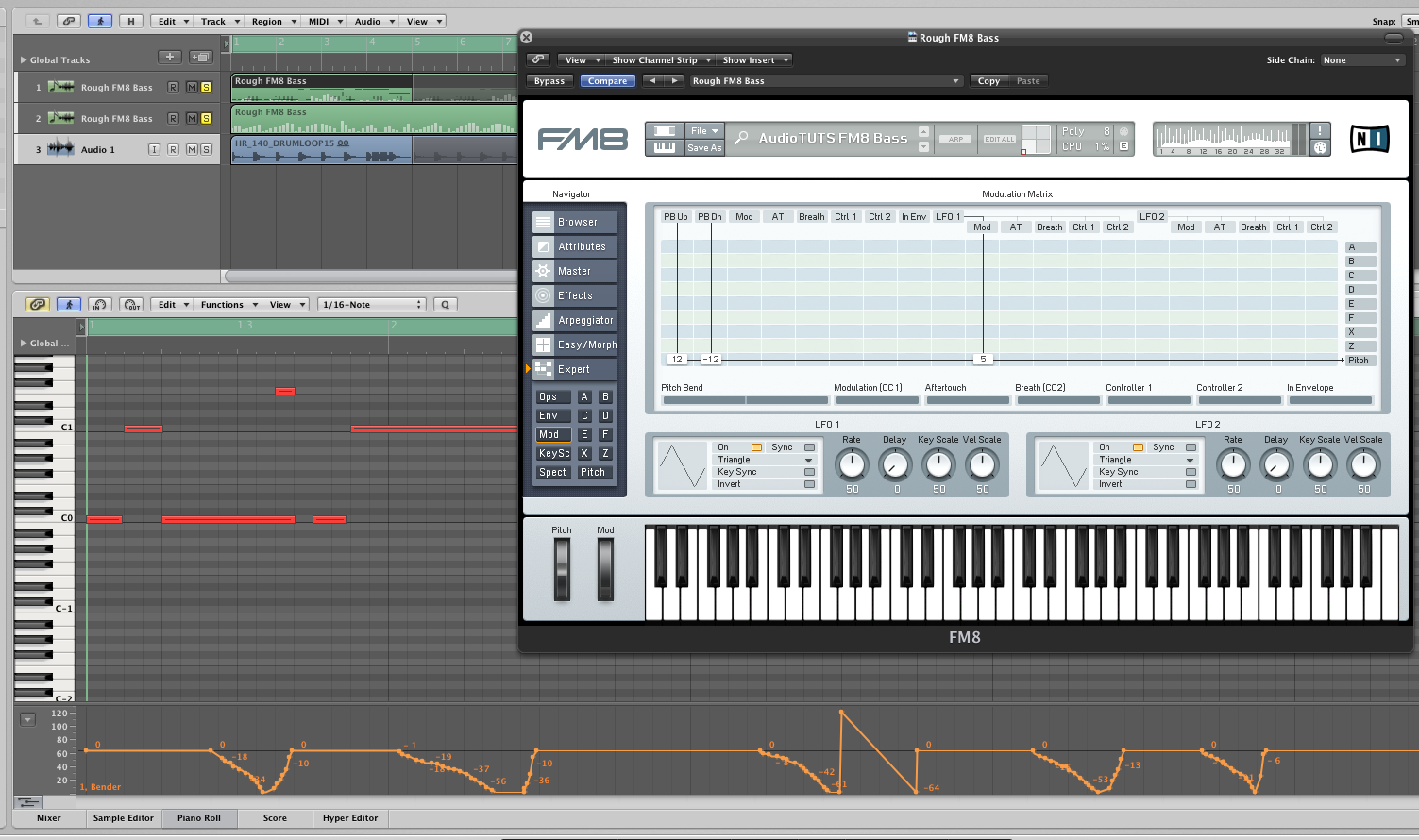Open the hyper draw menu arrow
1419x840 pixels.
27,719
